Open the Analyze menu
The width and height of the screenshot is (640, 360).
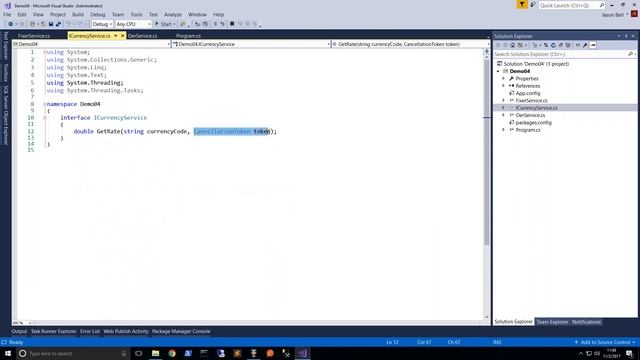(173, 14)
